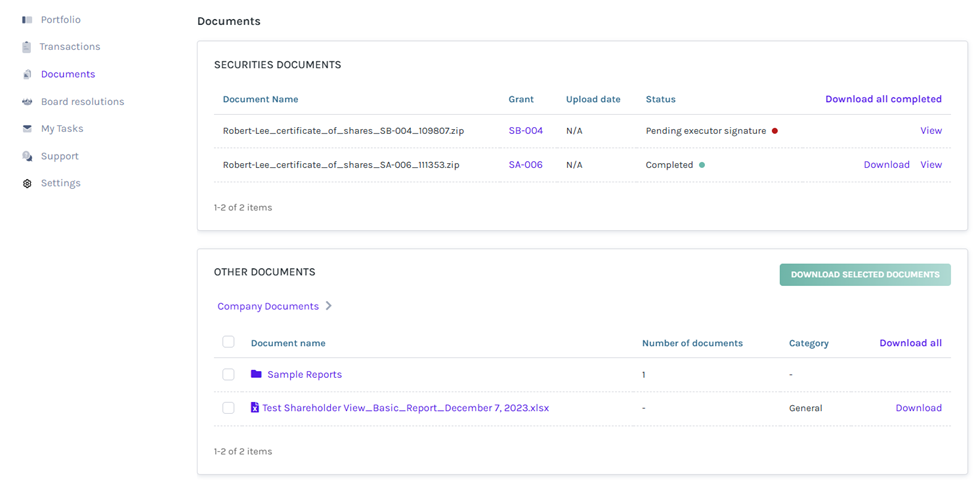Click the My Tasks icon
Image resolution: width=974 pixels, height=480 pixels.
(27, 129)
